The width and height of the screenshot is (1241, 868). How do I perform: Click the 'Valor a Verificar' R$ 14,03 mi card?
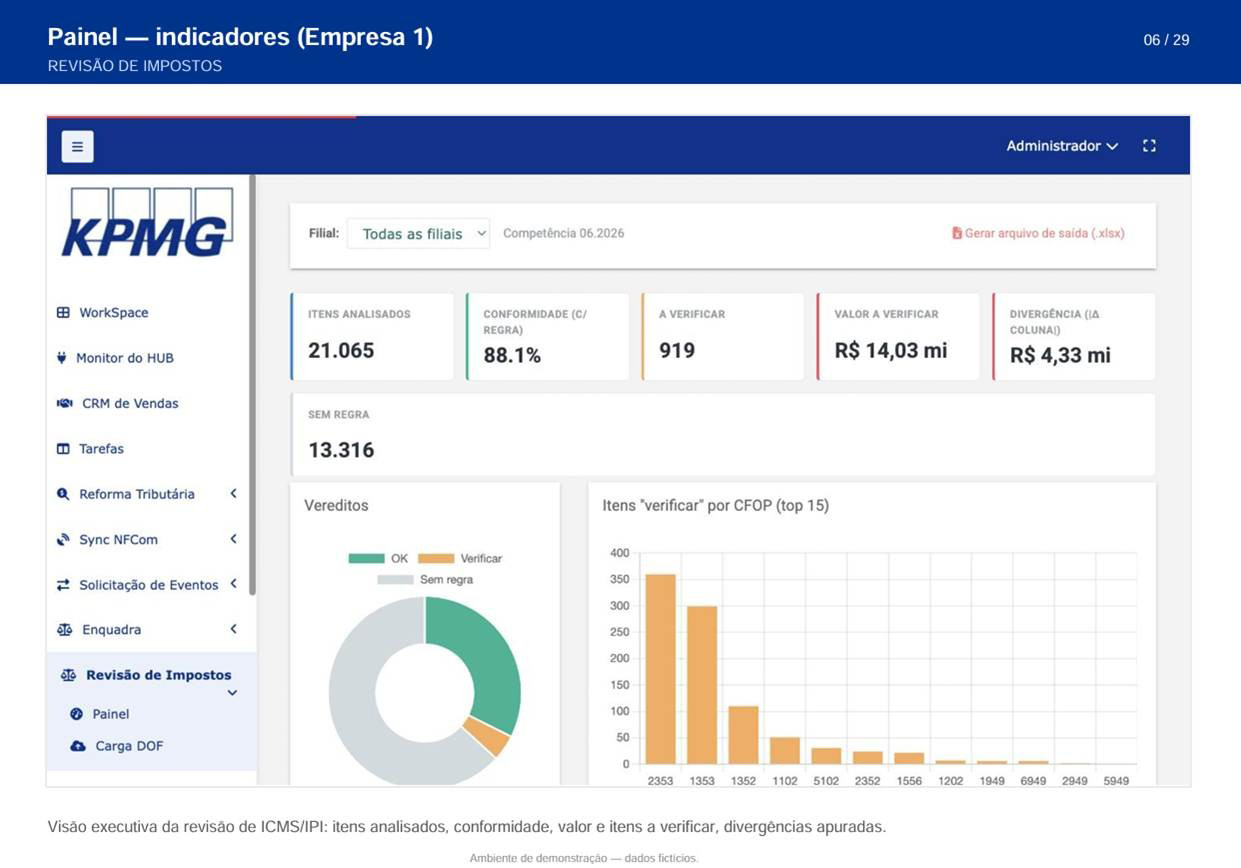pos(898,336)
